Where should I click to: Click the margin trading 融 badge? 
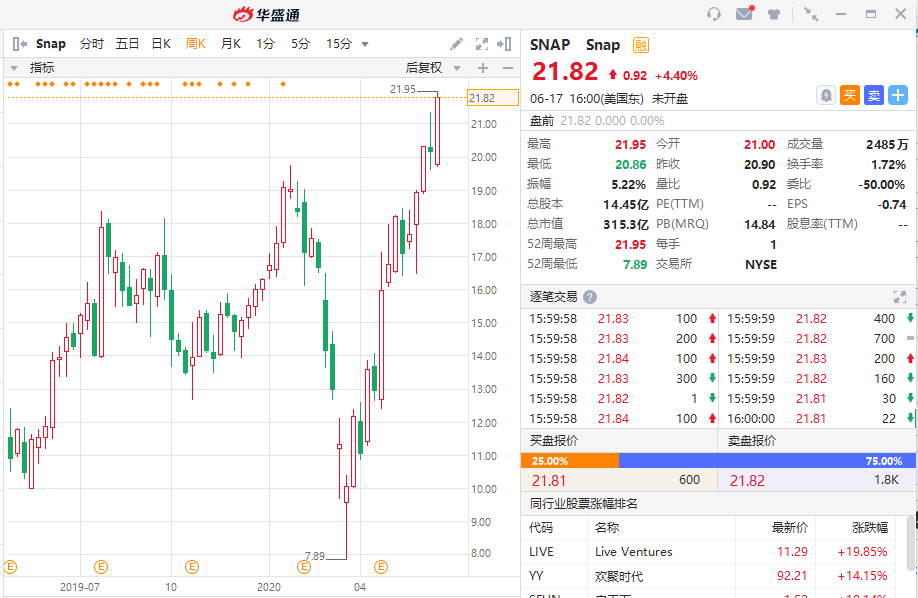pos(641,45)
